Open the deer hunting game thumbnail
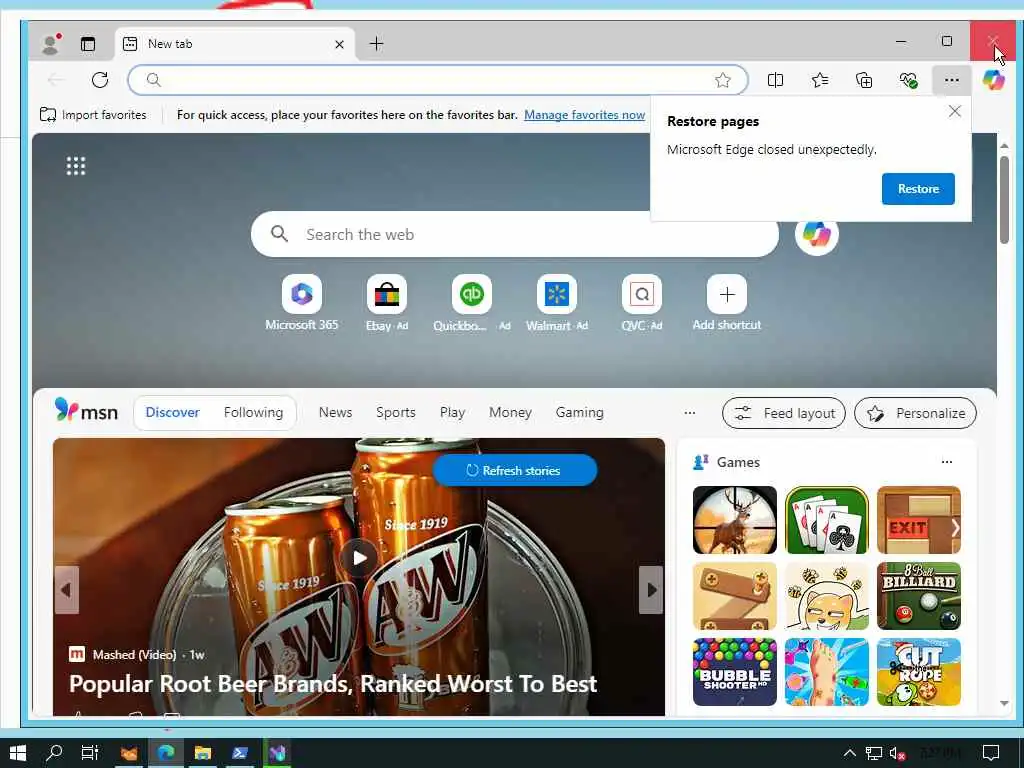 coord(735,520)
